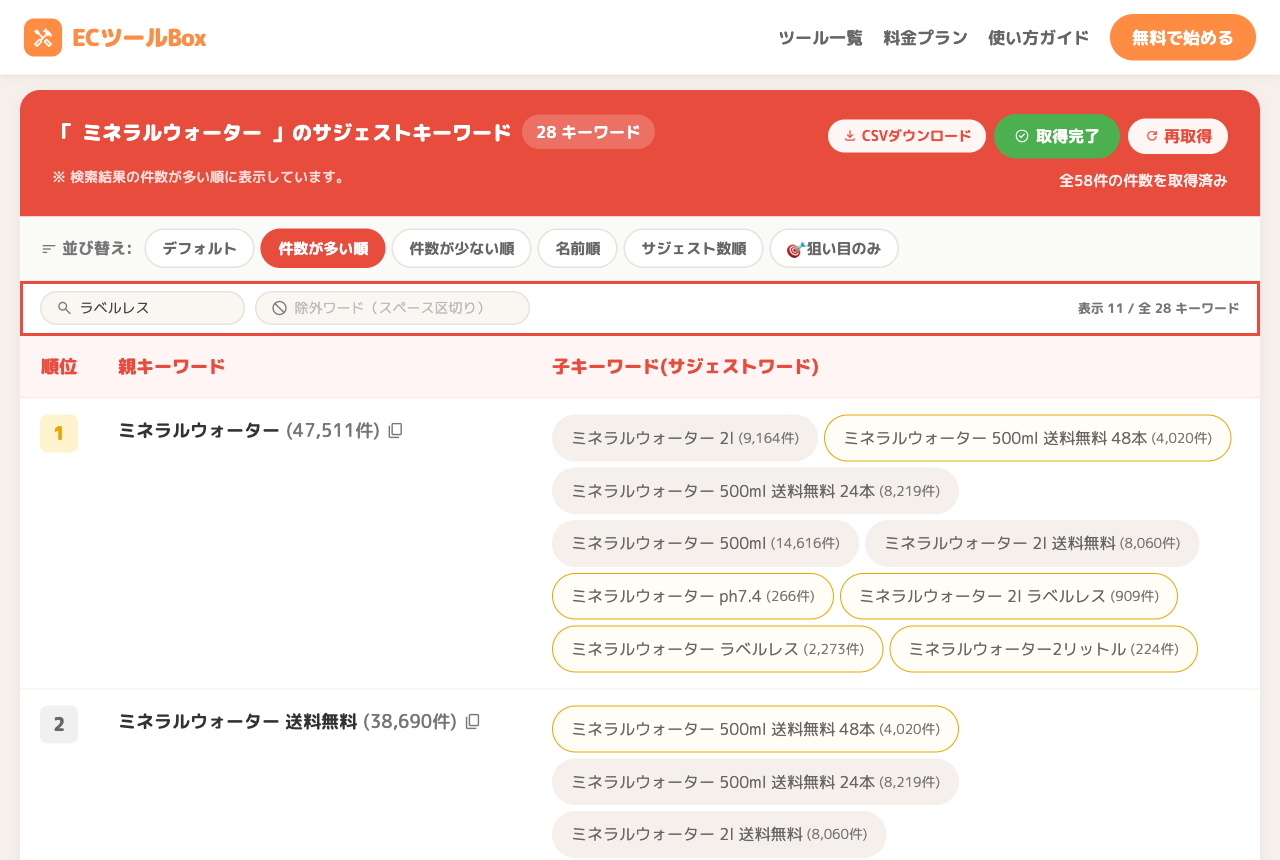Select the ミネラルウォーター 2l (9,164件) chip

685,438
